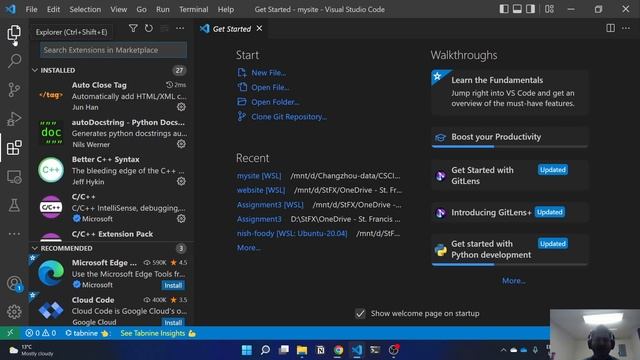Click Clone Git Repository link
The image size is (640, 360).
point(289,117)
